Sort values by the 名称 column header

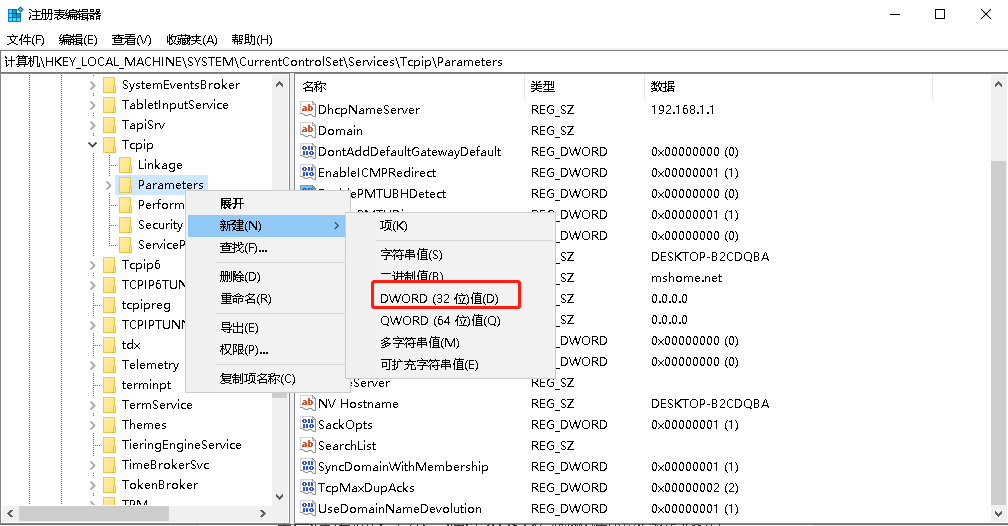tap(410, 87)
